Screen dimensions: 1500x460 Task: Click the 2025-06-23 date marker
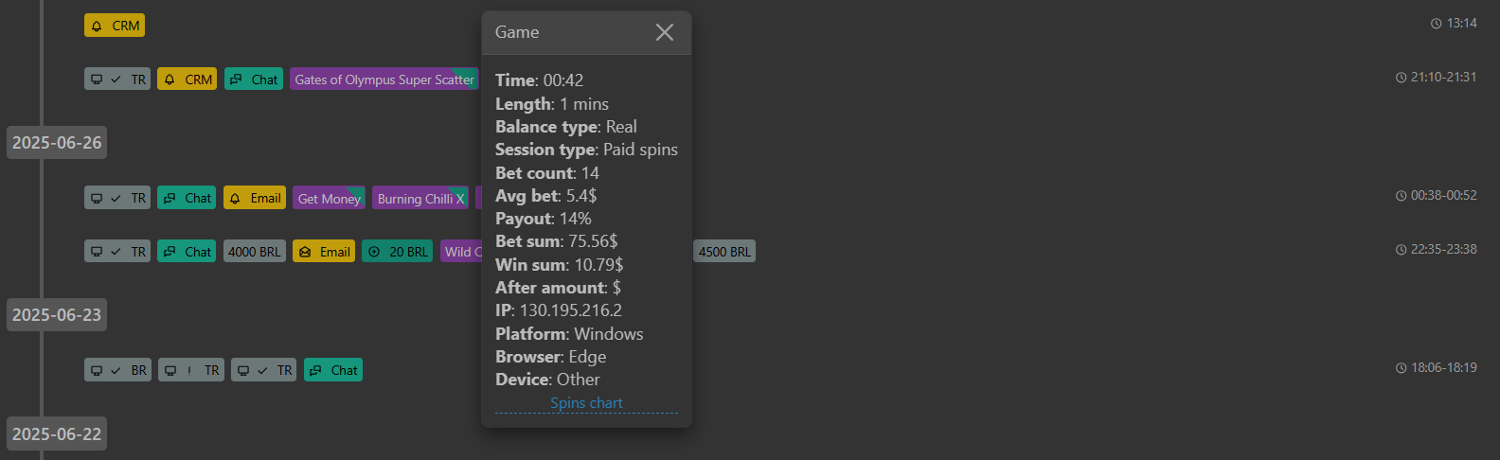(57, 315)
